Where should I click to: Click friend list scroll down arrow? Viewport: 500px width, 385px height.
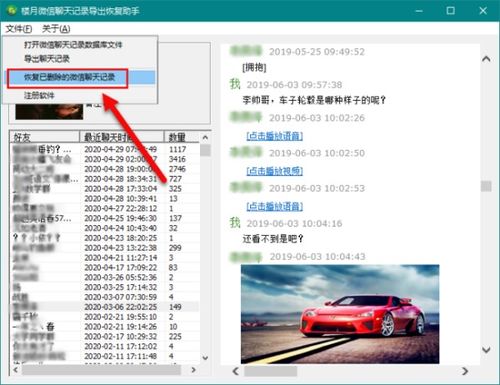pos(205,358)
